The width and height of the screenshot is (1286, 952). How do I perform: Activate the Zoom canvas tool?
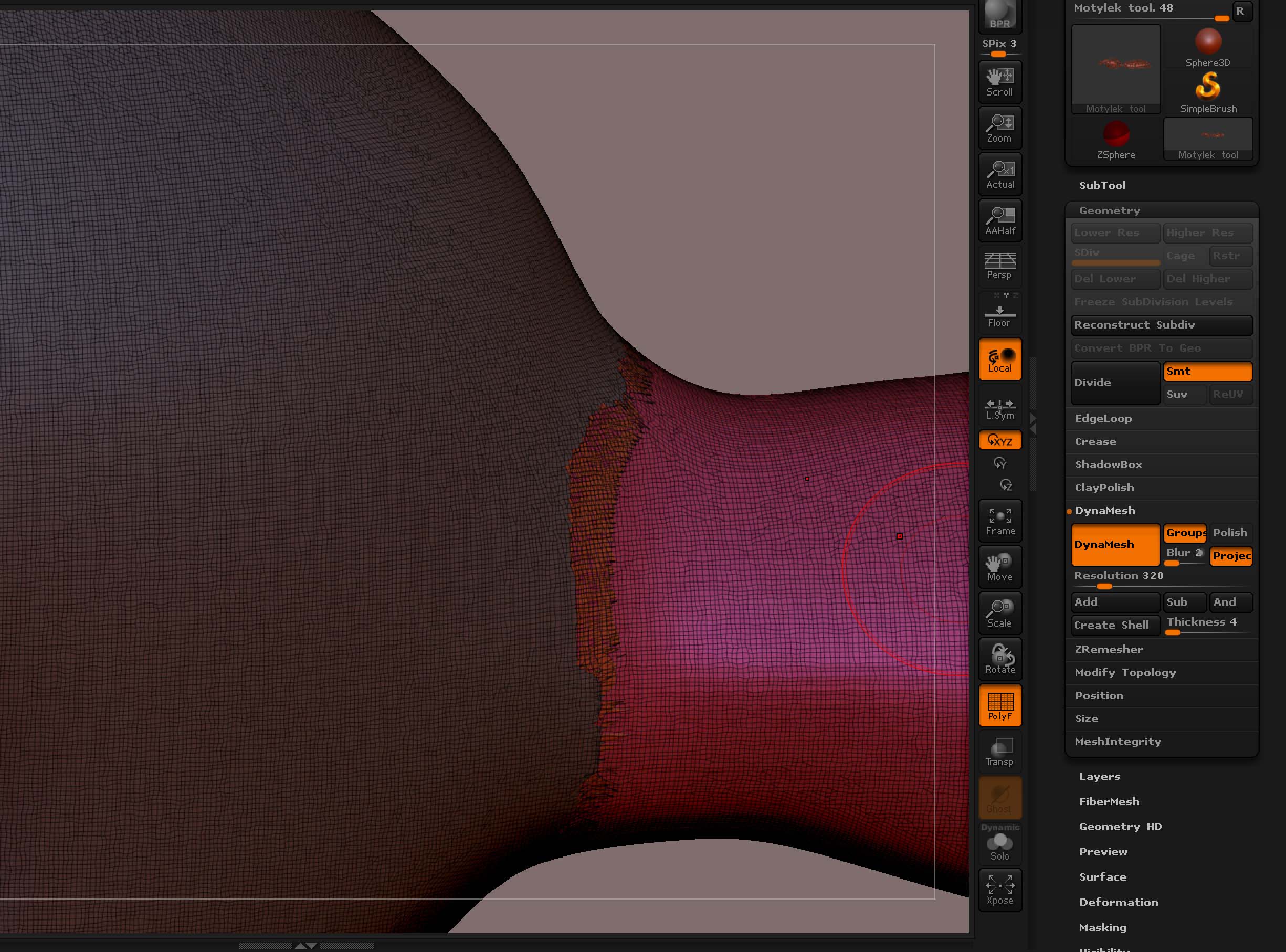(999, 127)
